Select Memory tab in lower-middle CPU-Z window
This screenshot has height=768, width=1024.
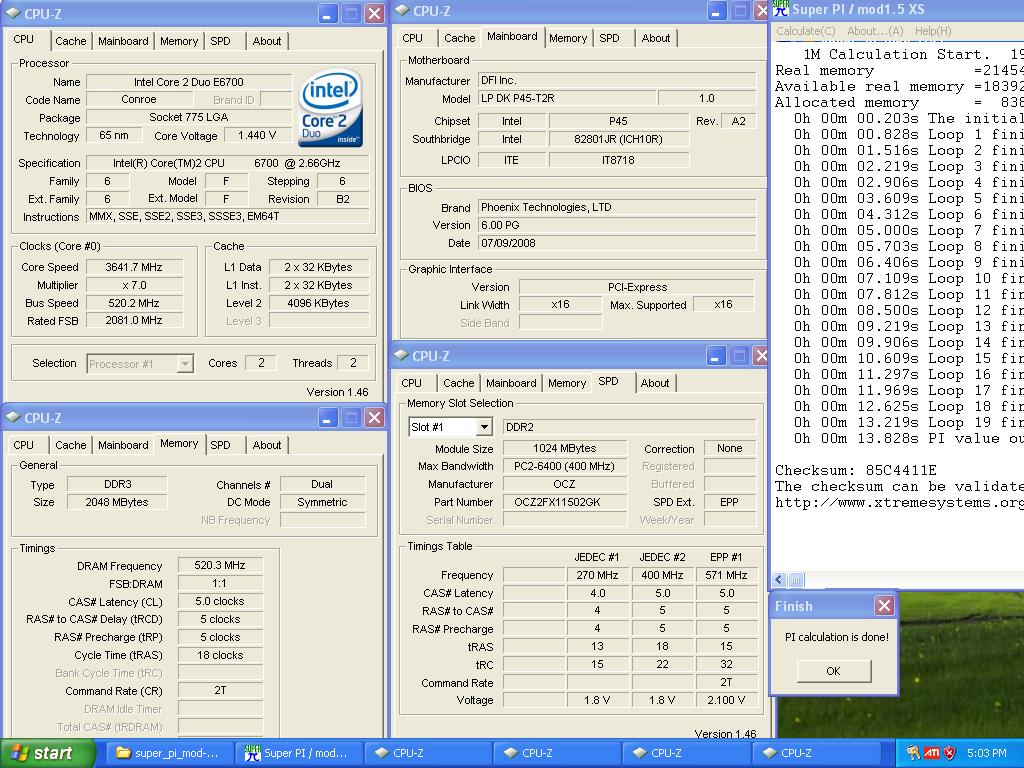click(566, 383)
